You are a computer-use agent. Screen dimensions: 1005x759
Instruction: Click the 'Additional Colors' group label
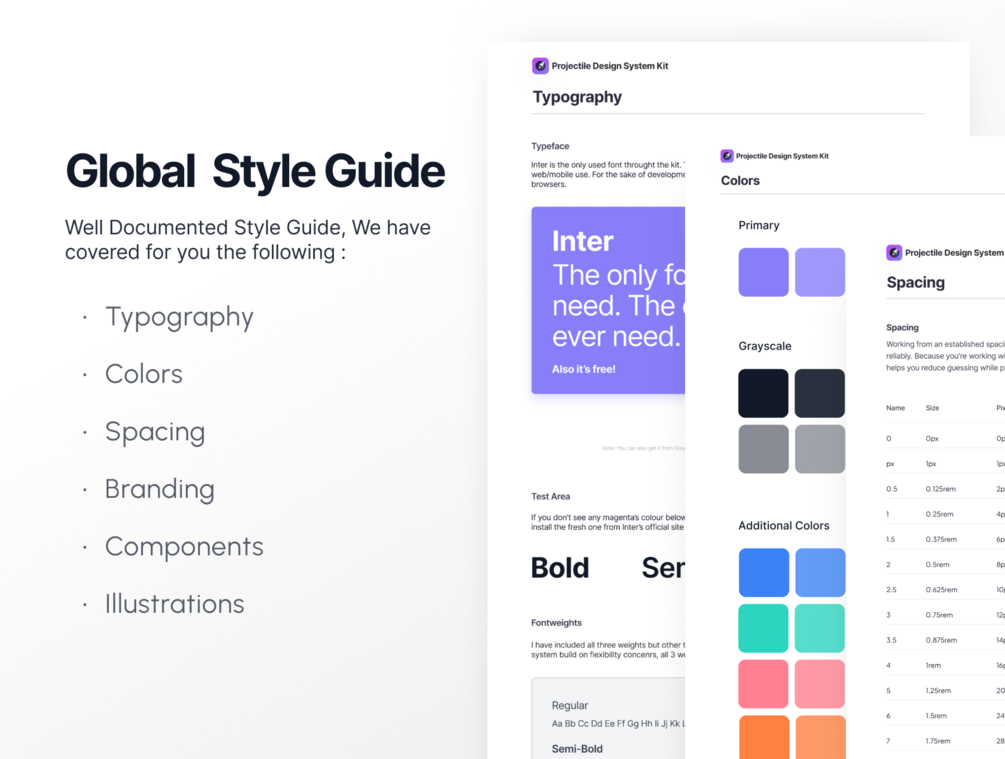coord(784,526)
